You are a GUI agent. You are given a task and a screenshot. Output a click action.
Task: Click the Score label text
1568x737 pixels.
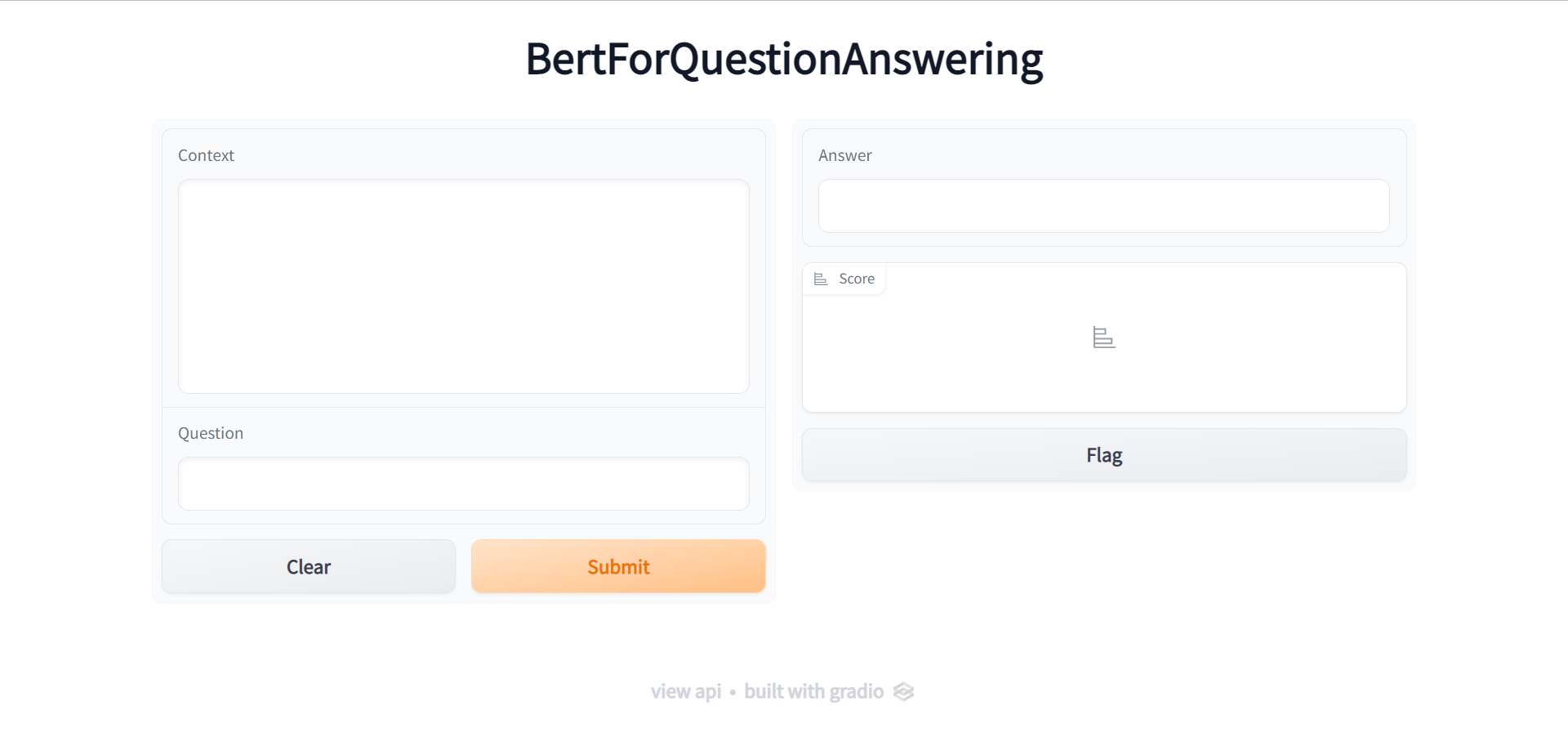point(856,279)
